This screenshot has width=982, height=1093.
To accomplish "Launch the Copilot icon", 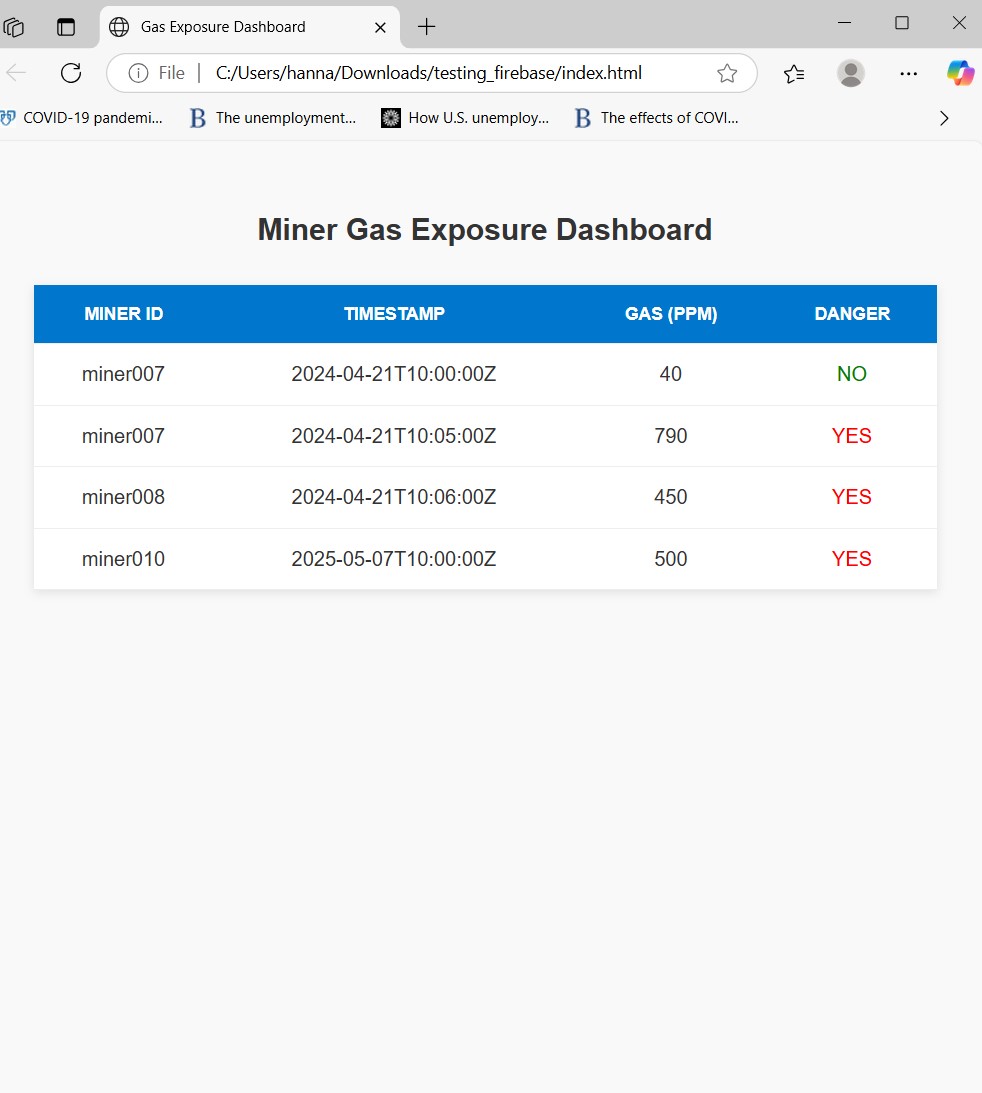I will point(960,73).
